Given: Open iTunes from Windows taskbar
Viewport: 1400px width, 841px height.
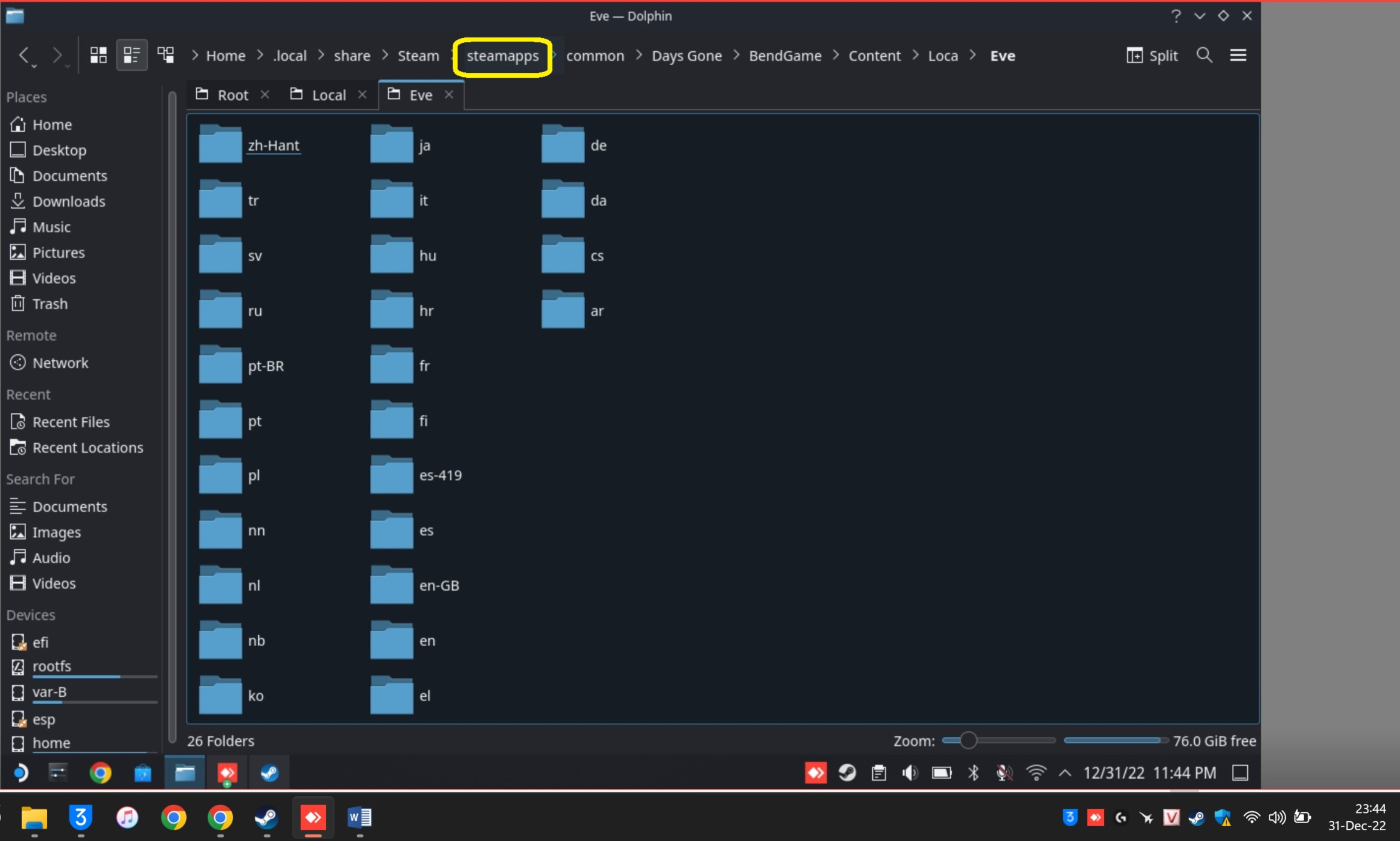Looking at the screenshot, I should [x=127, y=817].
